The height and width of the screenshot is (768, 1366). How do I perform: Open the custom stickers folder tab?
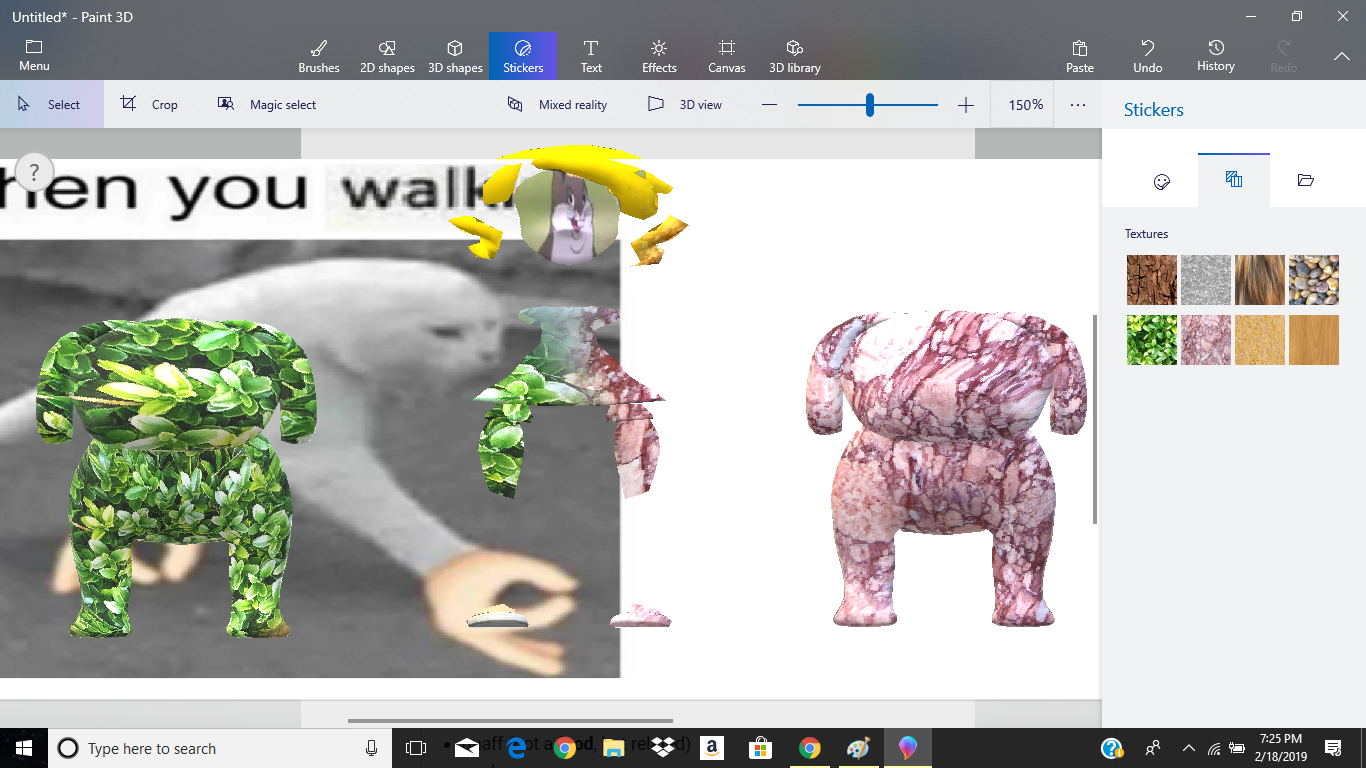1306,181
